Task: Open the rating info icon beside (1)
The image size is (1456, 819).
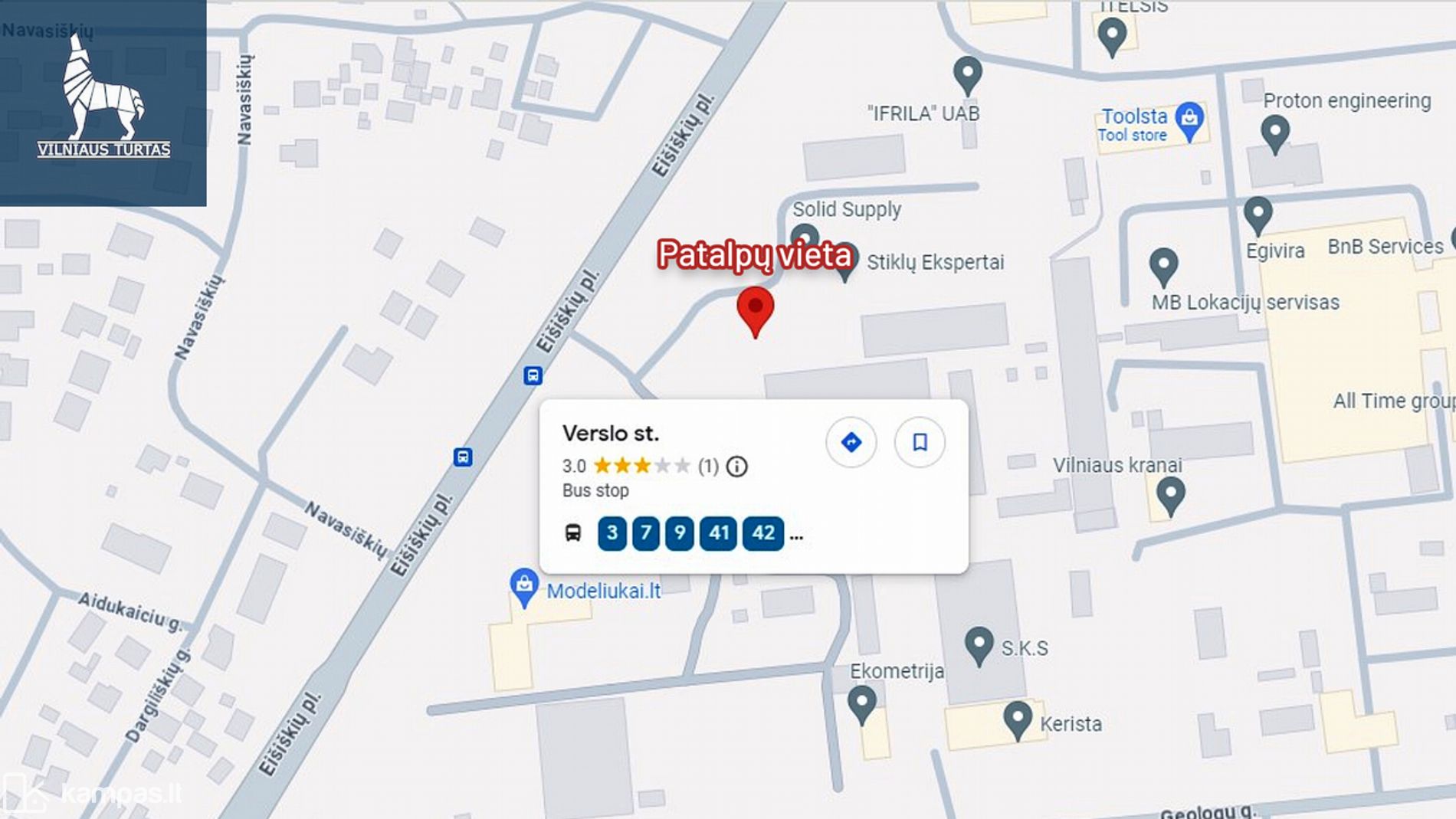Action: click(736, 466)
